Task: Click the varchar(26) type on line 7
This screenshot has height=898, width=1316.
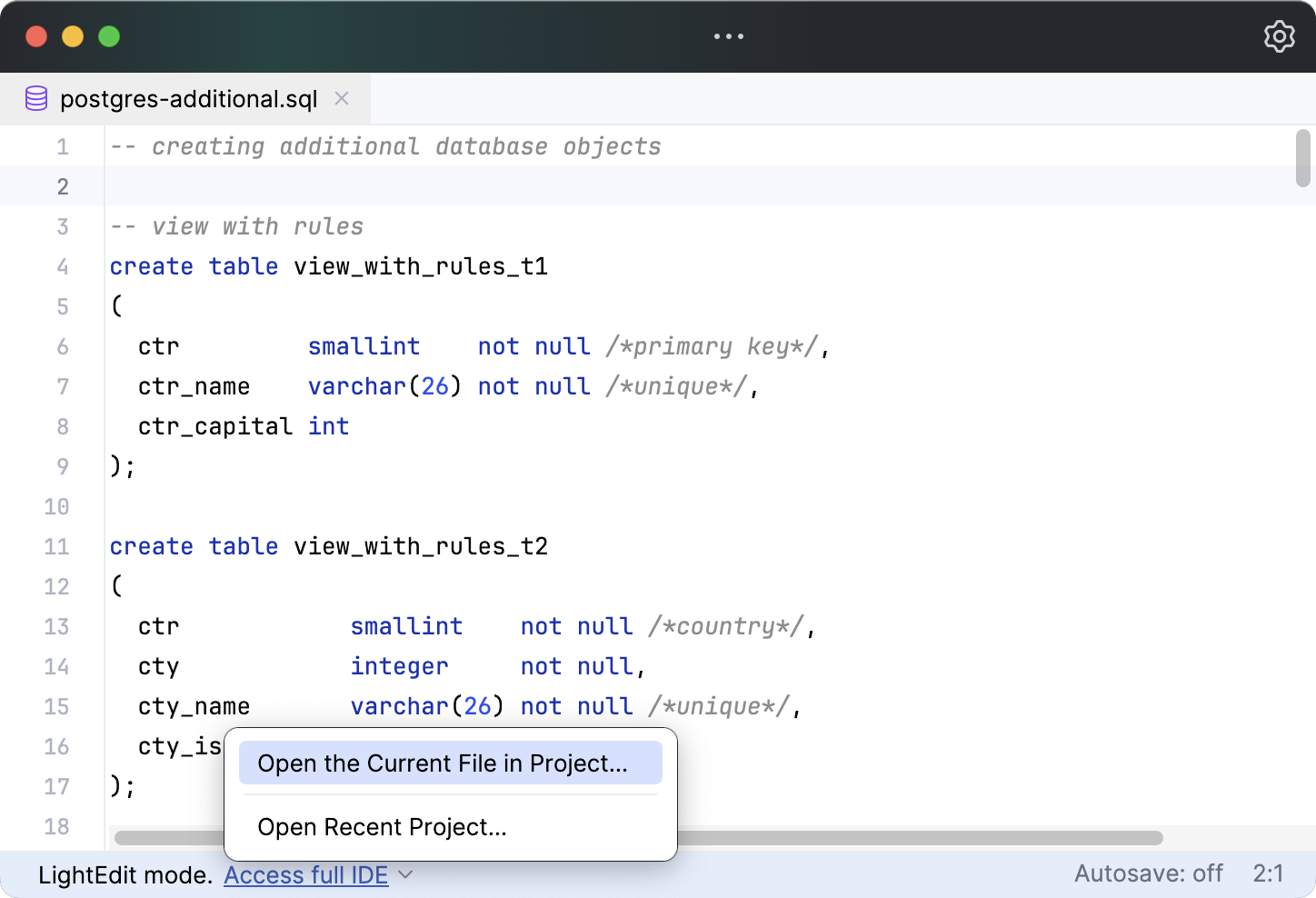Action: coord(383,386)
